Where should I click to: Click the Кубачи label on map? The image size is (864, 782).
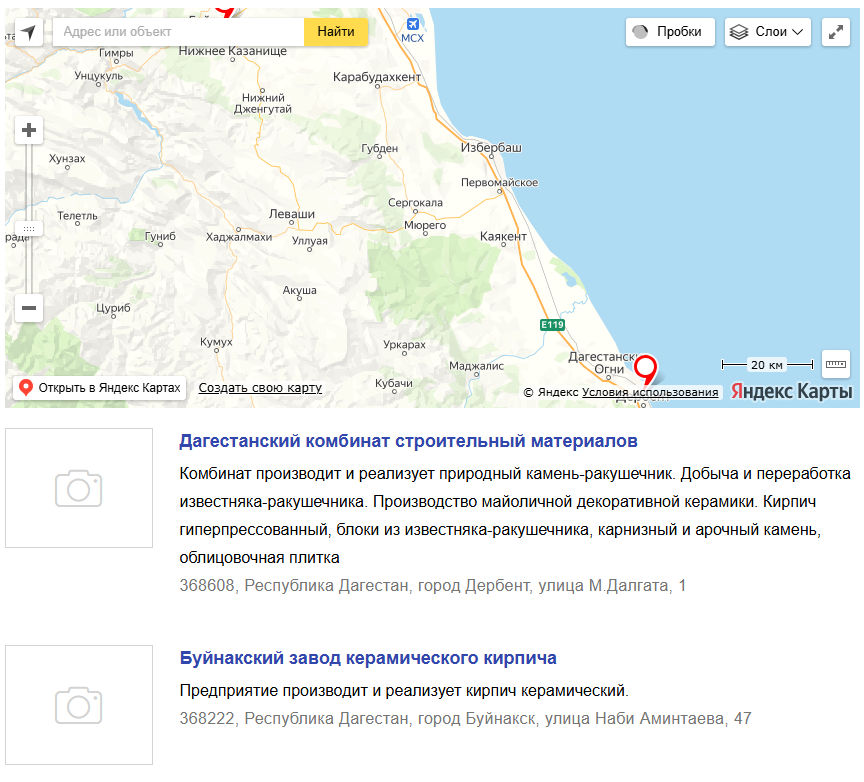(394, 383)
